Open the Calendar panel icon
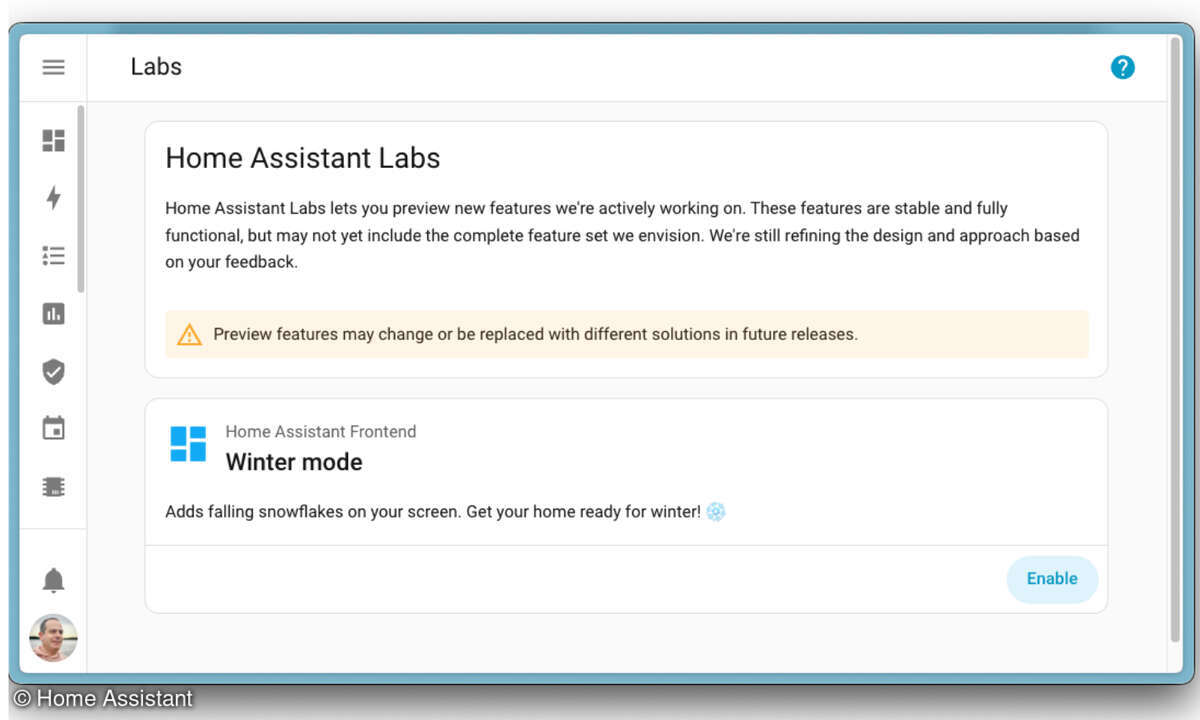The height and width of the screenshot is (720, 1200). [x=53, y=427]
